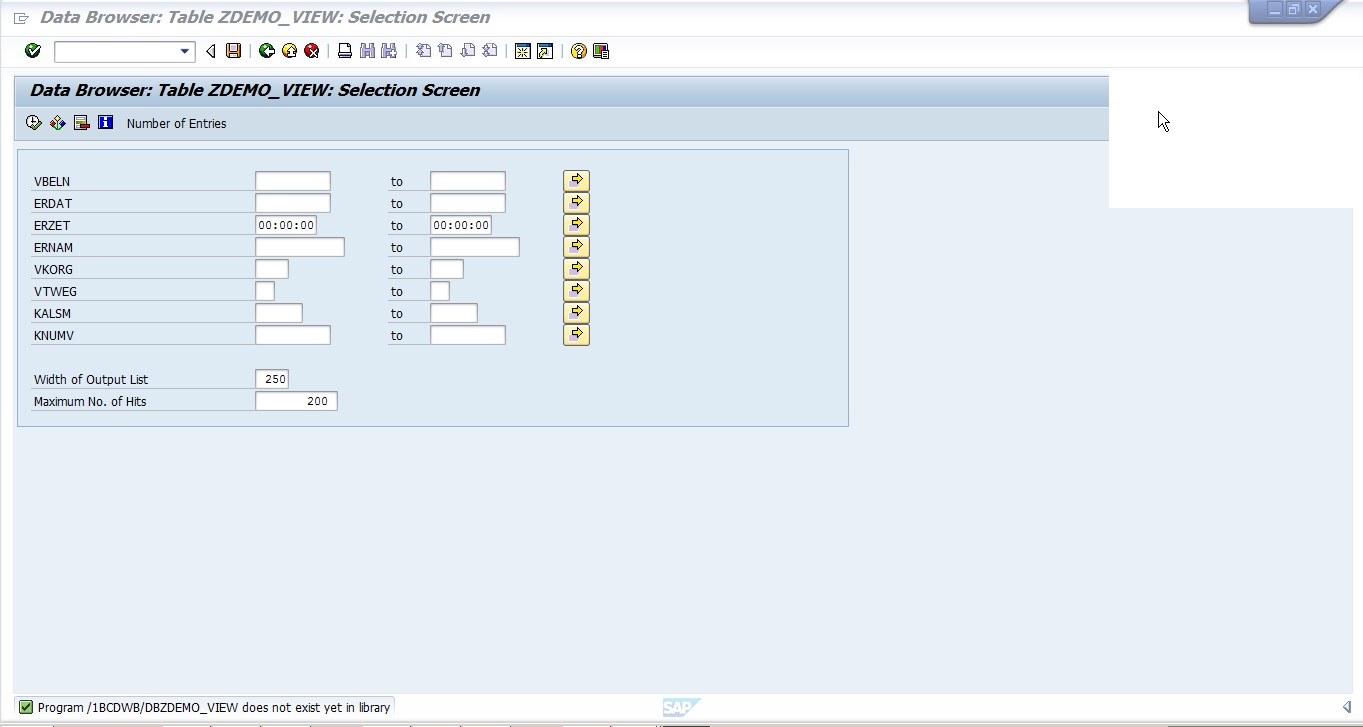The height and width of the screenshot is (727, 1363).
Task: Click the Maximum No. of Hits field
Action: pos(296,400)
